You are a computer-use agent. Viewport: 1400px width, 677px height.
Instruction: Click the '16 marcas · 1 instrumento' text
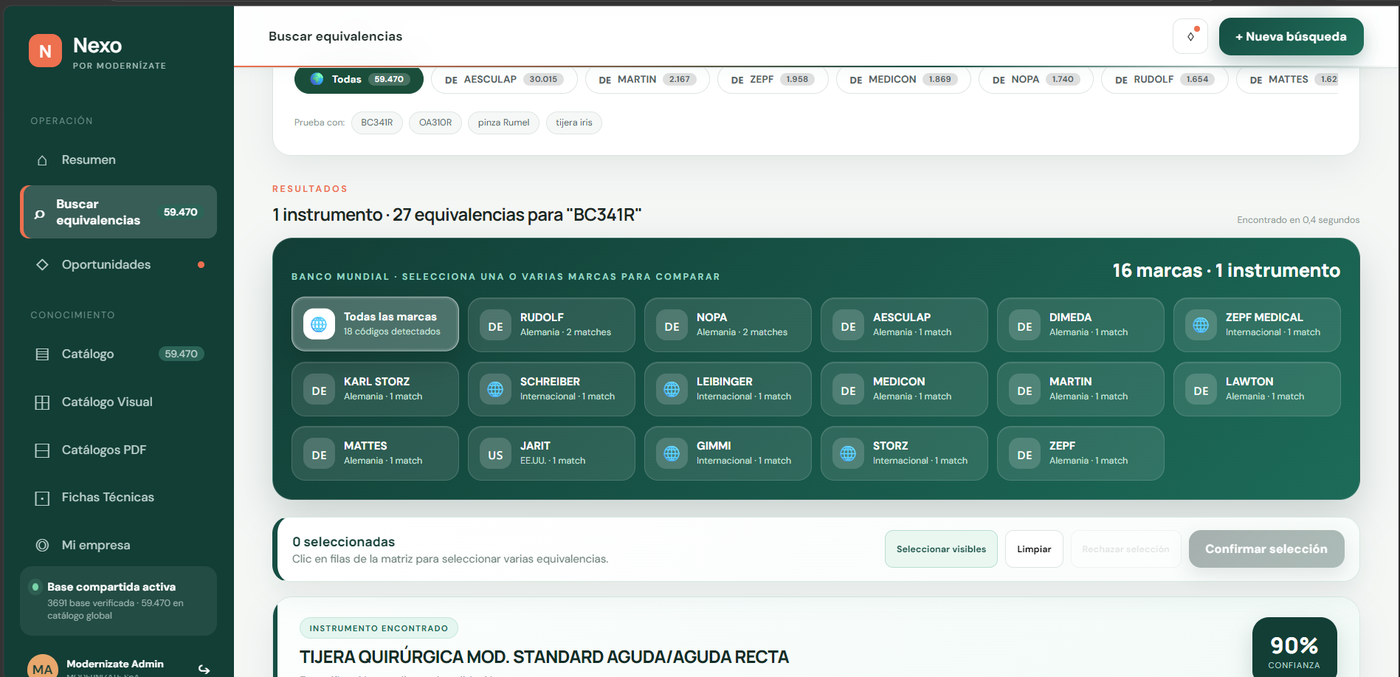1226,270
